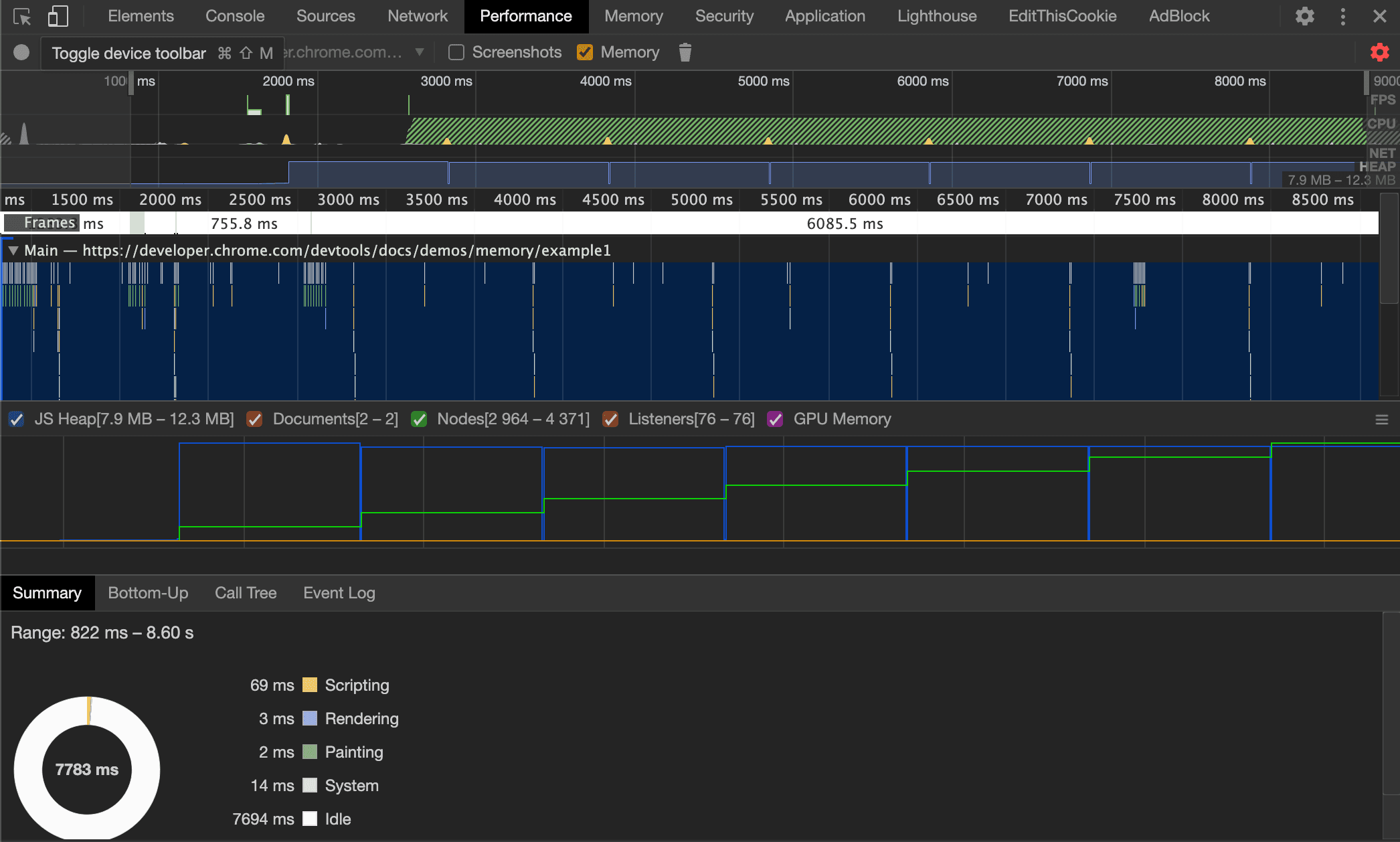Viewport: 1400px width, 842px height.
Task: Click the DevTools close panel icon
Action: 1380,16
